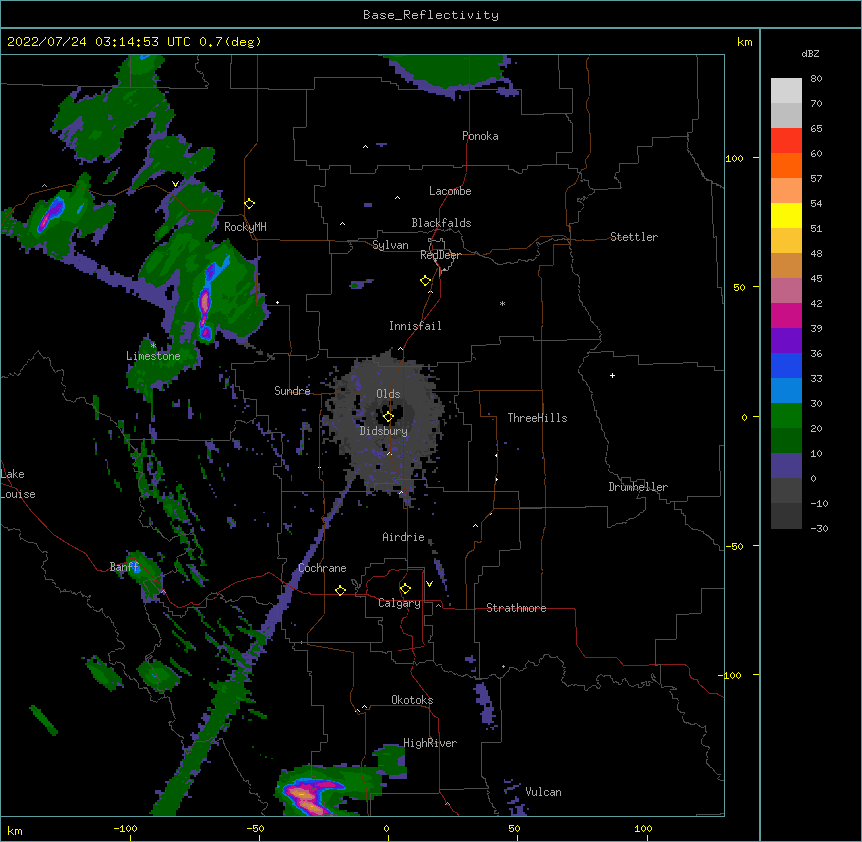Click the Calgary label
Screen dimensions: 862x842
point(399,603)
